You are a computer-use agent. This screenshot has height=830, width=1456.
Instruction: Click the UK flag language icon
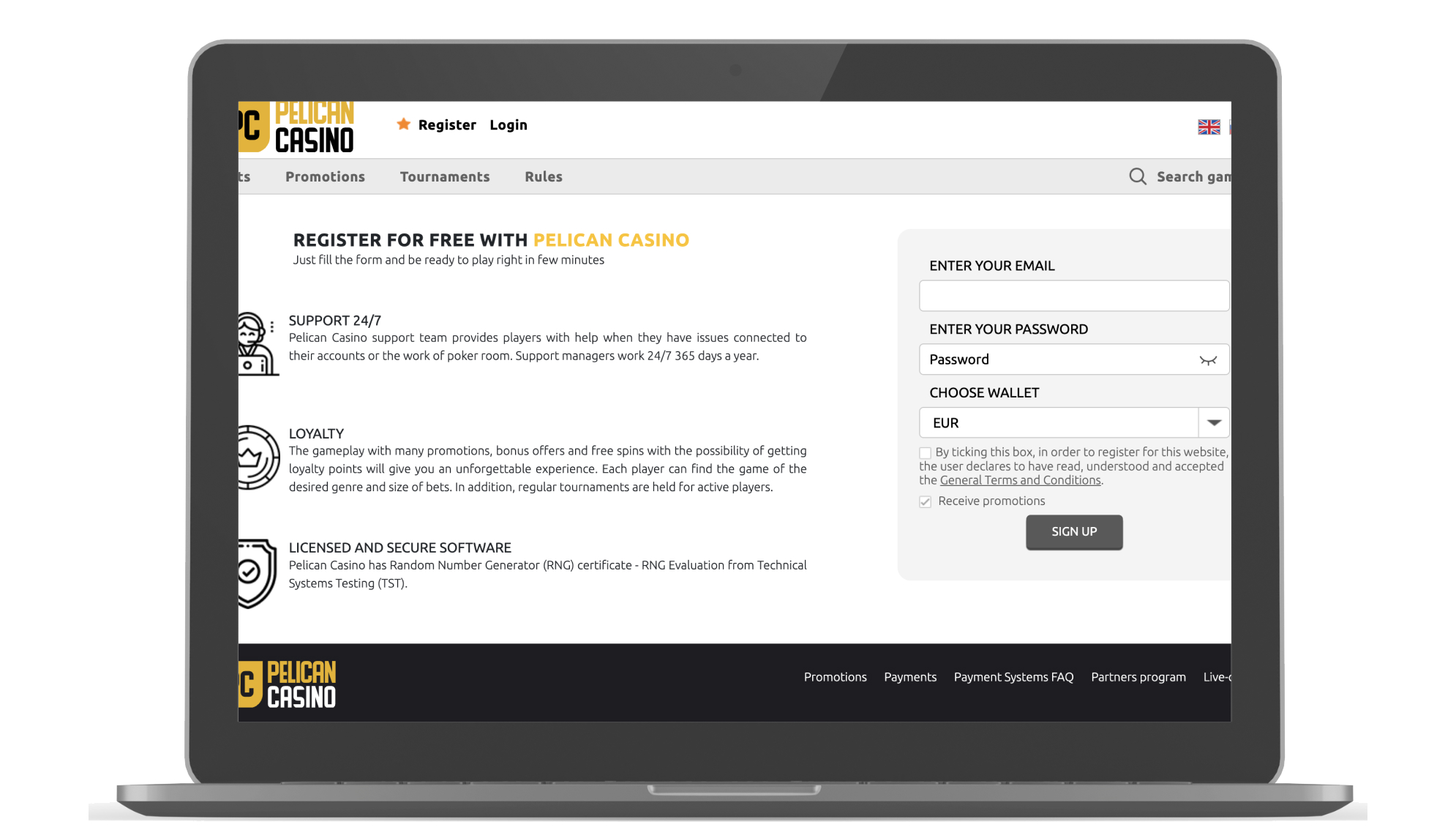pos(1209,127)
